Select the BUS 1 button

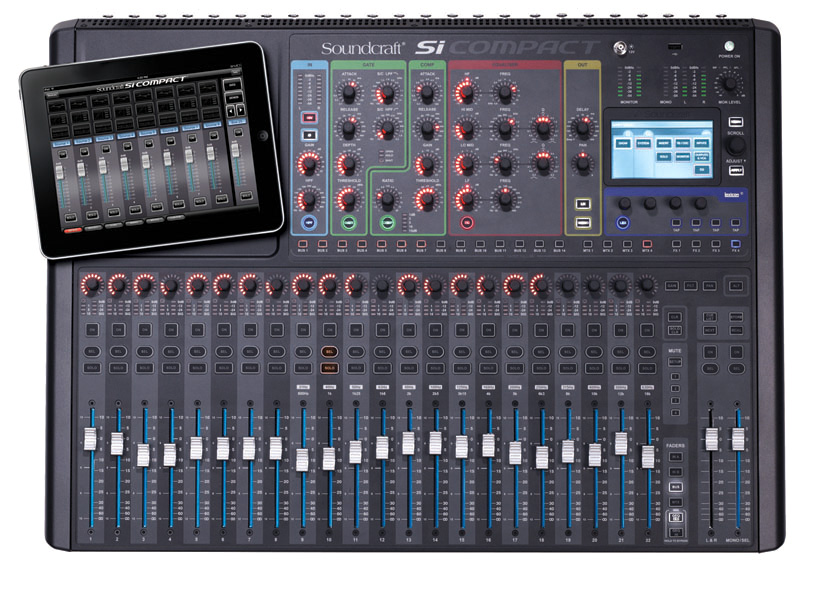tap(303, 244)
